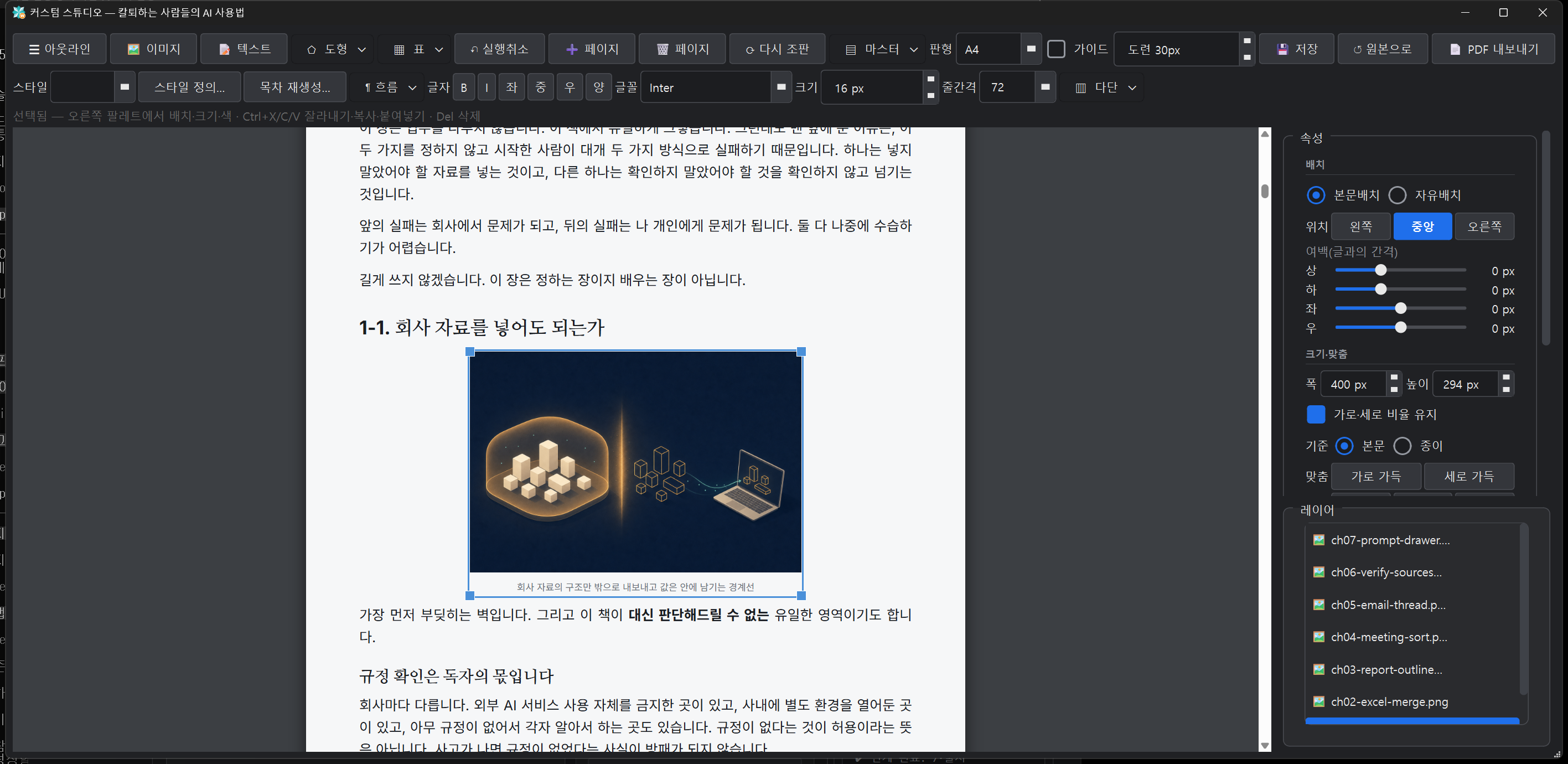This screenshot has height=764, width=1568.
Task: Undo with 실행취소 button
Action: 499,49
